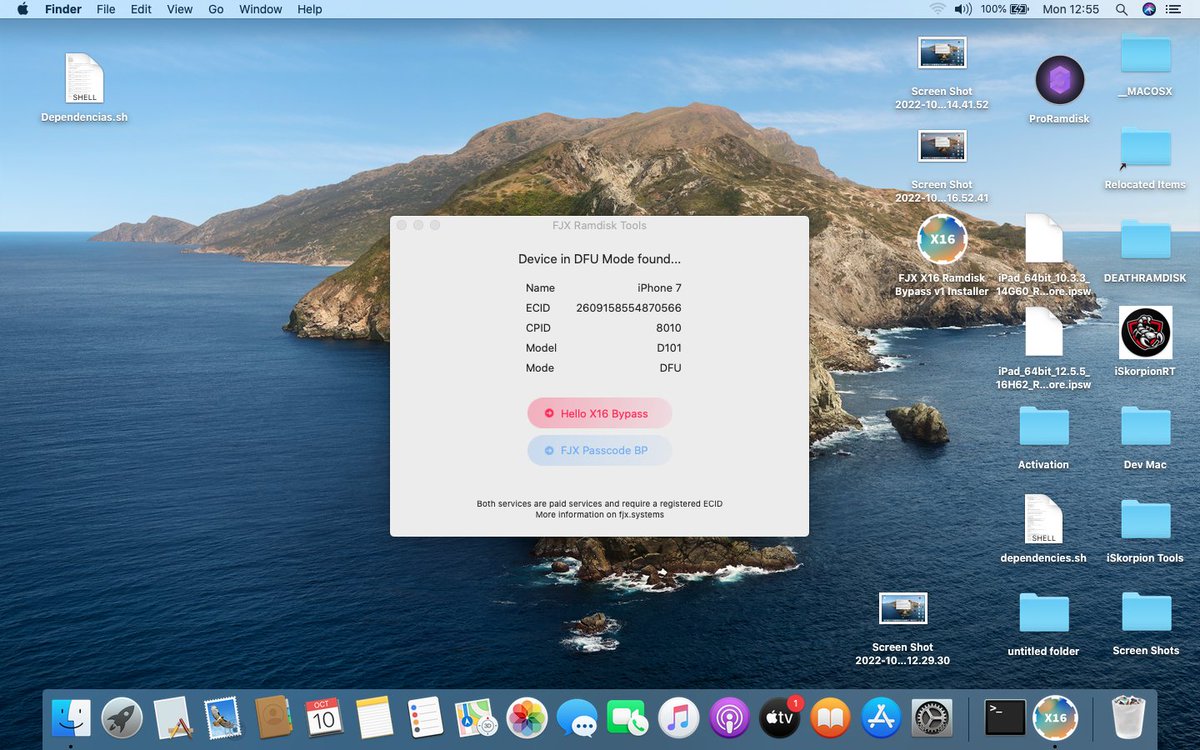Image resolution: width=1200 pixels, height=750 pixels.
Task: Open the Edit menu
Action: [x=141, y=9]
